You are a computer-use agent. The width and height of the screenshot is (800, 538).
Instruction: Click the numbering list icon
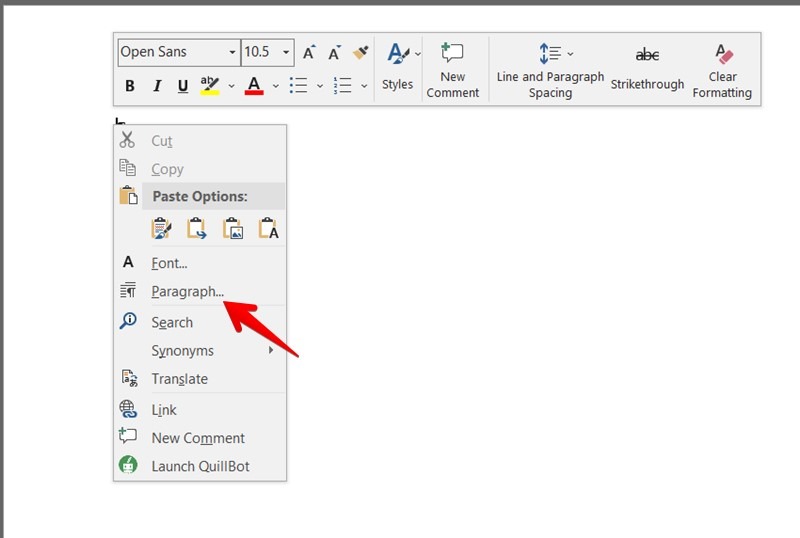[x=342, y=86]
